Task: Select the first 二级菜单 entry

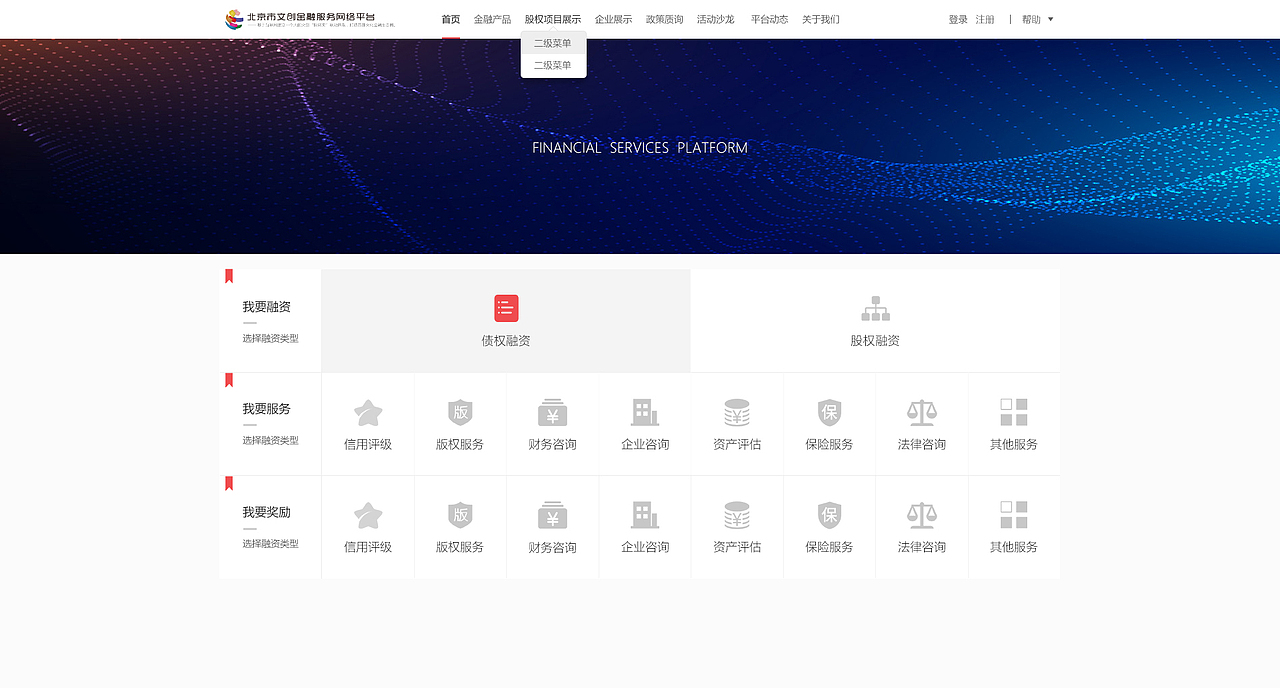Action: click(553, 42)
